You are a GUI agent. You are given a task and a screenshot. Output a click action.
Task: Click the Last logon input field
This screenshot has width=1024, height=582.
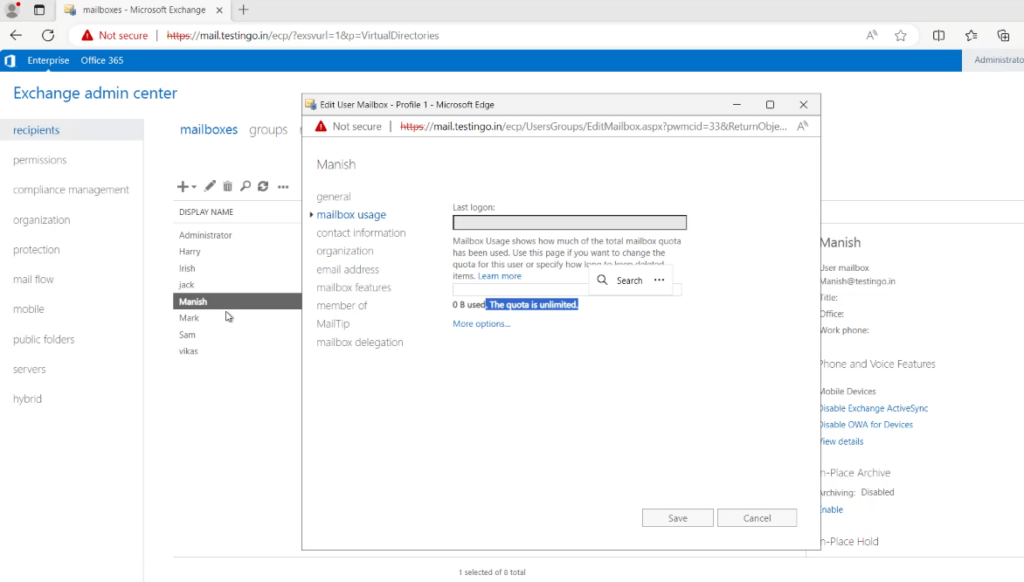(x=569, y=221)
